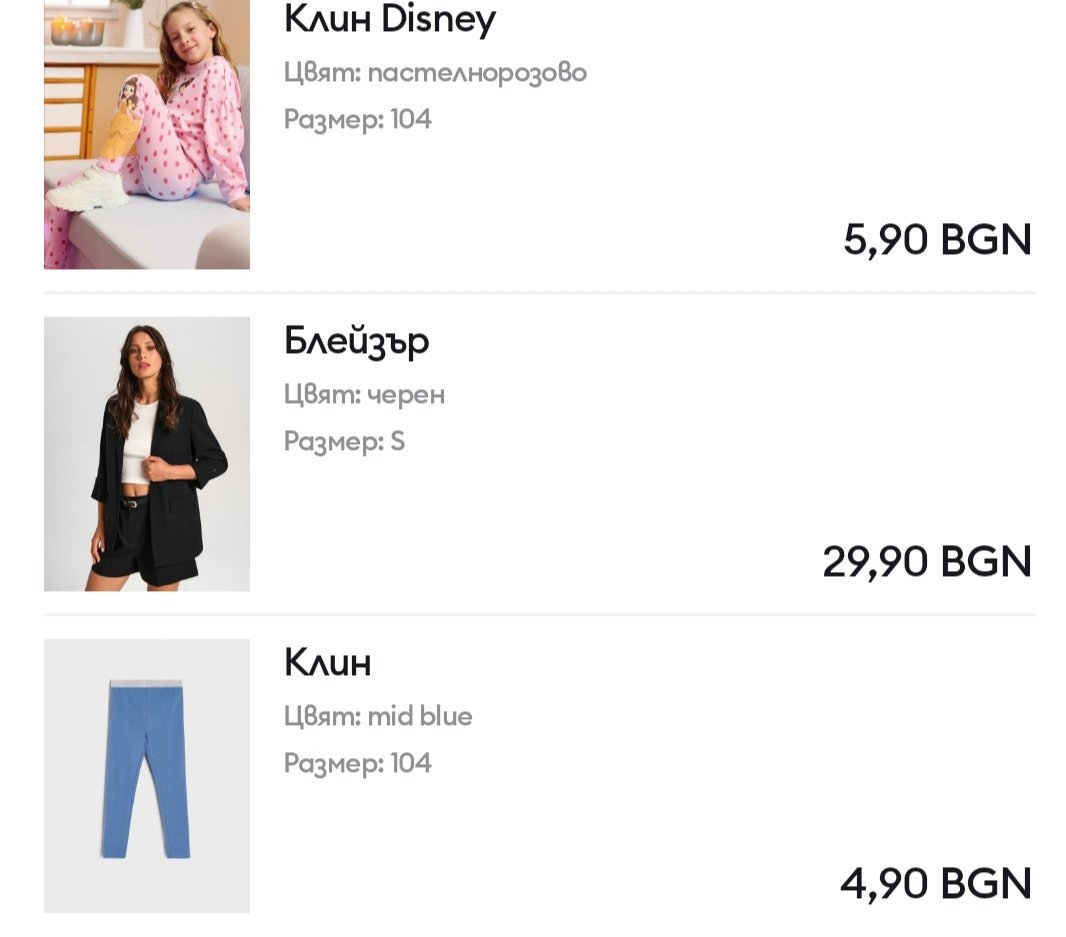The image size is (1066, 937).
Task: Click the divider line above the blue Клин item
Action: (540, 615)
